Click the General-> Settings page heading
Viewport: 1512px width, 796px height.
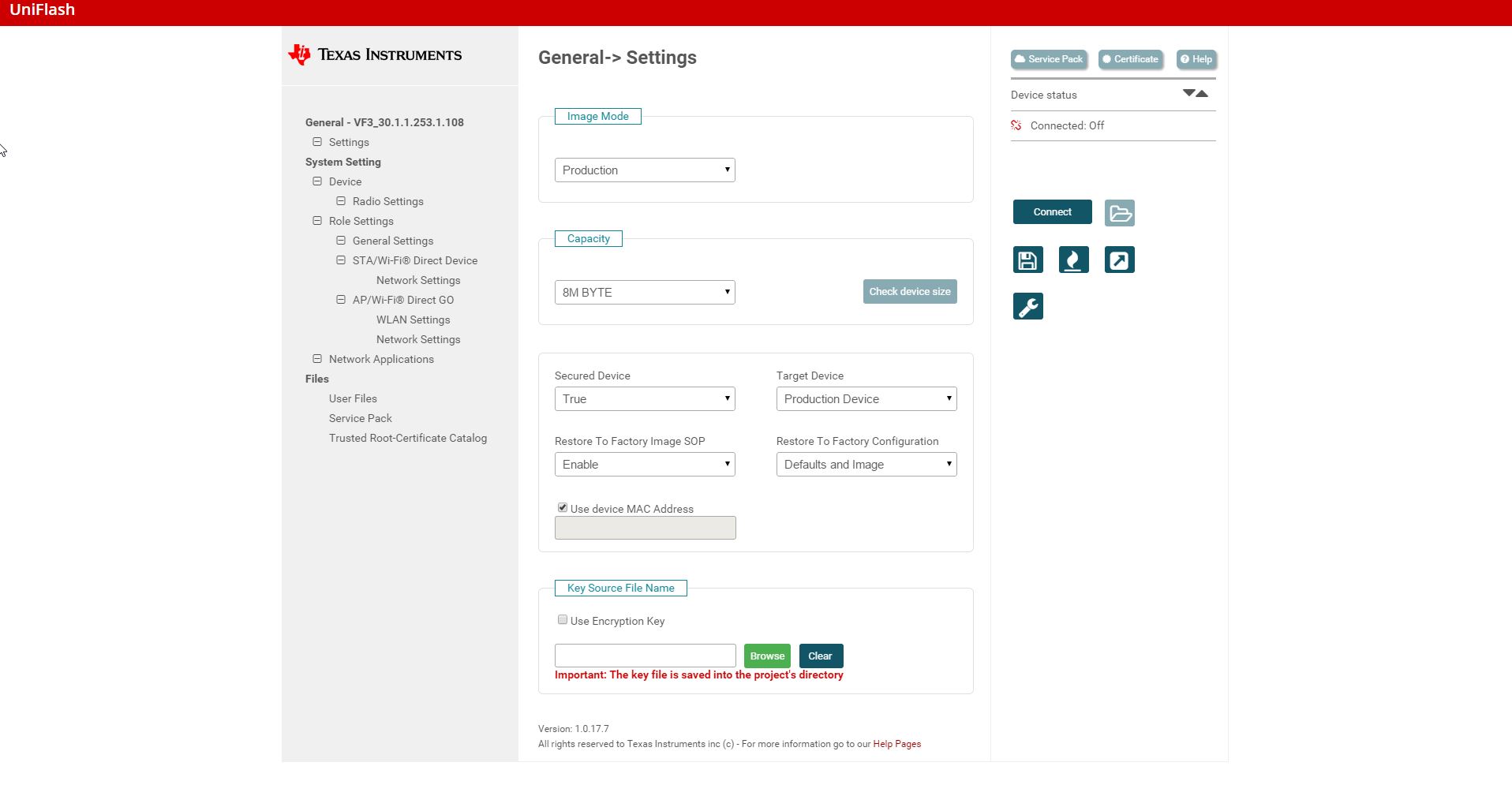617,58
